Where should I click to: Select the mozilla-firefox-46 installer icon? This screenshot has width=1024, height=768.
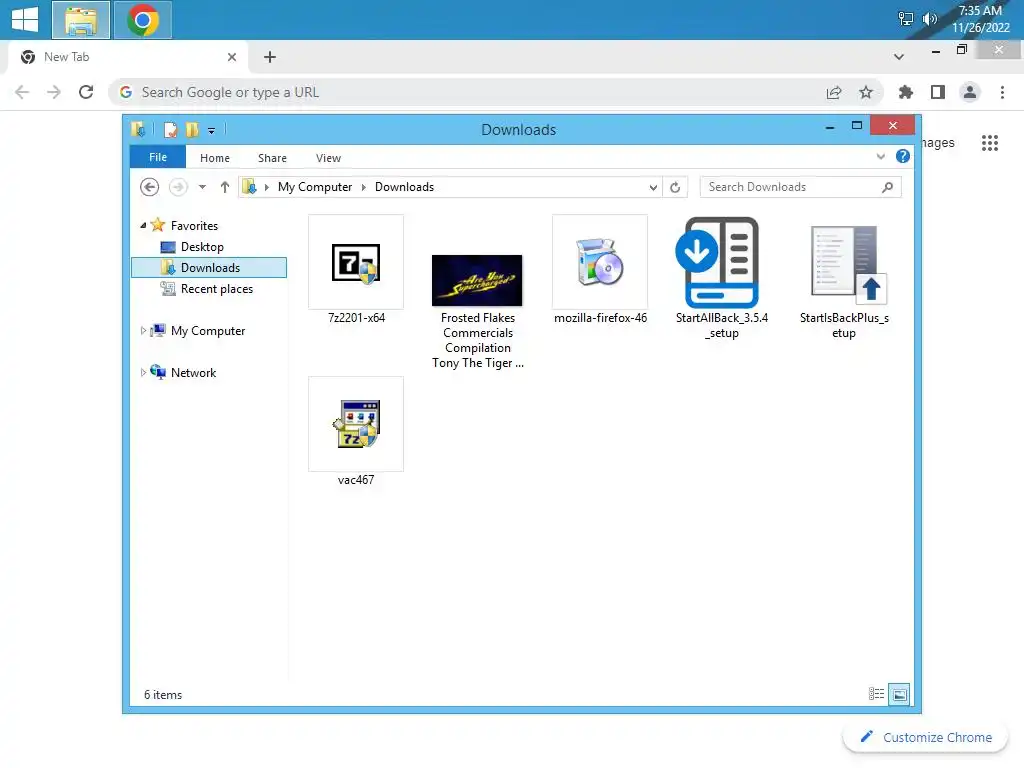pyautogui.click(x=600, y=262)
